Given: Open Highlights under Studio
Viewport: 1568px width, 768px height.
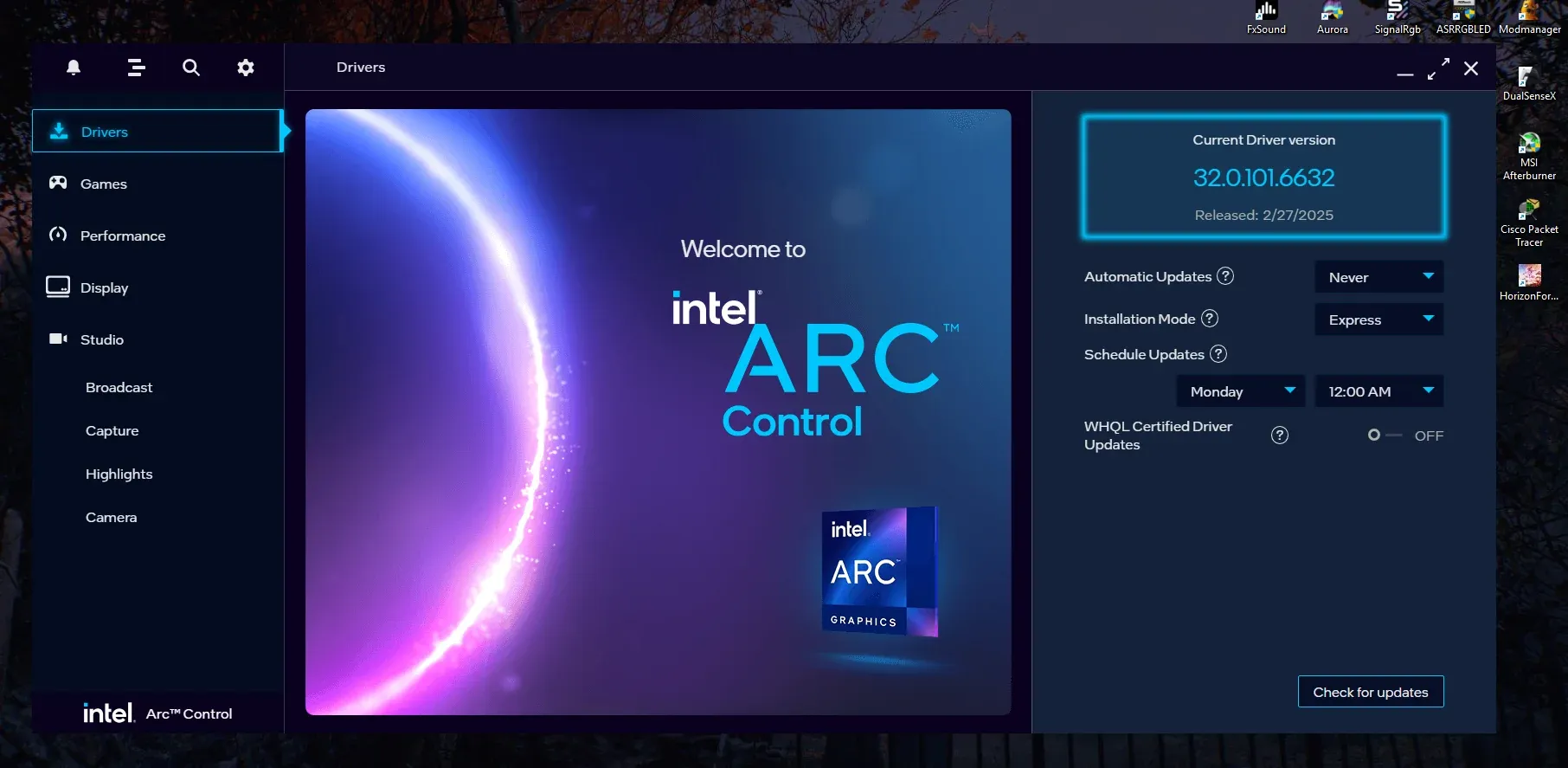Looking at the screenshot, I should (x=119, y=474).
